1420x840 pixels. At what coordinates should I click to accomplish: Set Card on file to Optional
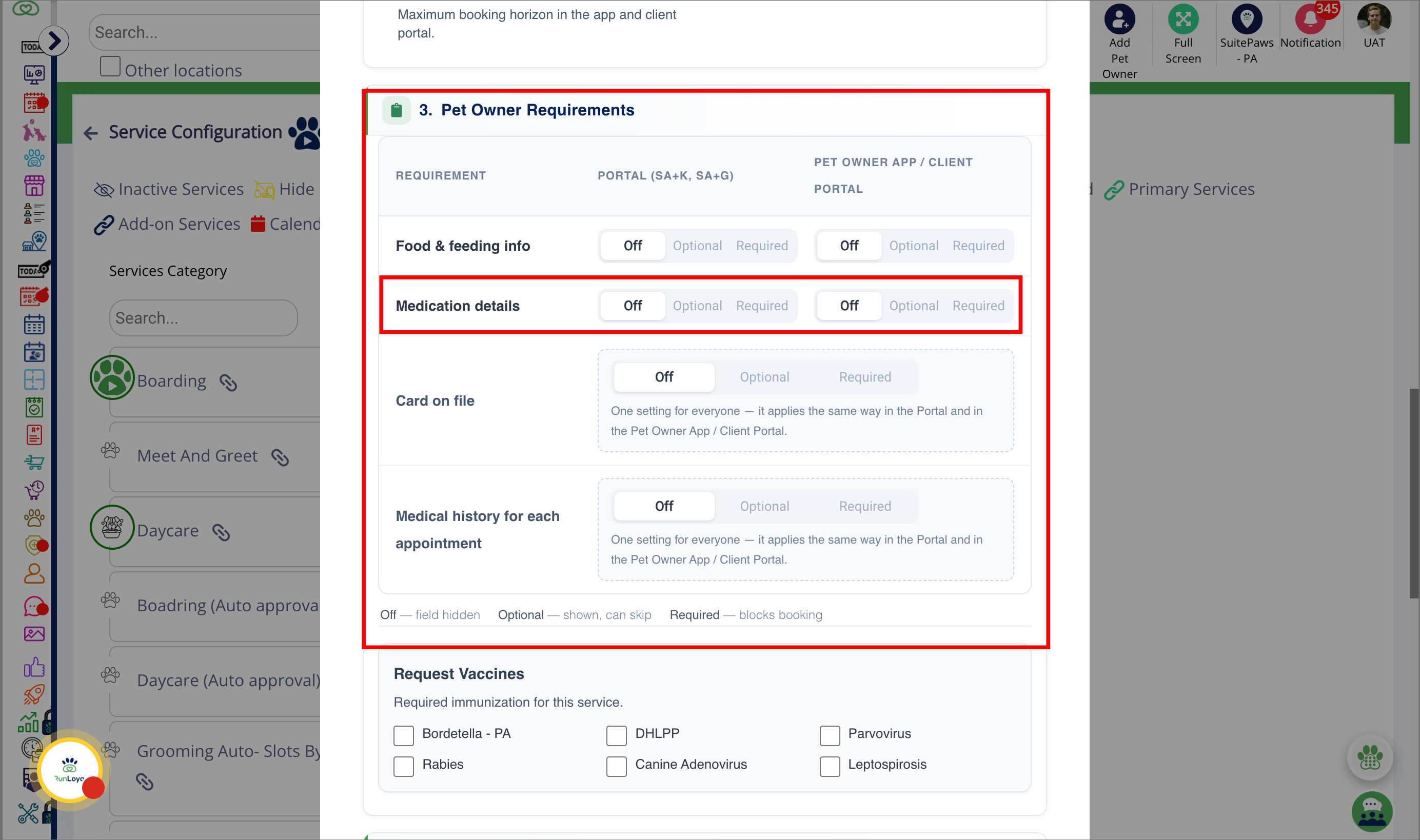[x=764, y=377]
